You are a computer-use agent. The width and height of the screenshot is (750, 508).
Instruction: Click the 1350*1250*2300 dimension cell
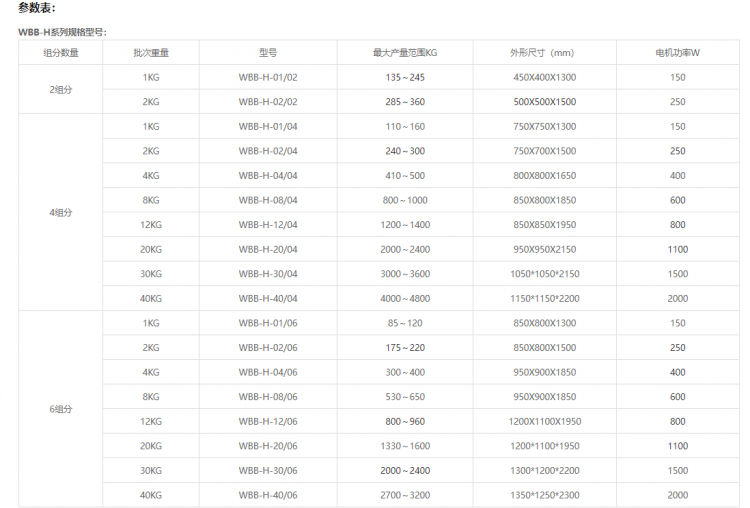pos(545,495)
